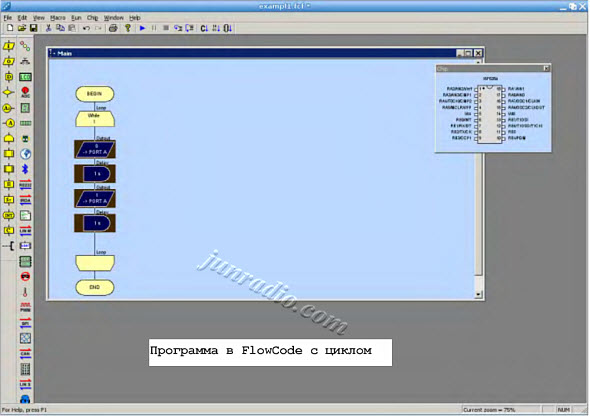Click the Open folder toolbar icon

(22, 28)
